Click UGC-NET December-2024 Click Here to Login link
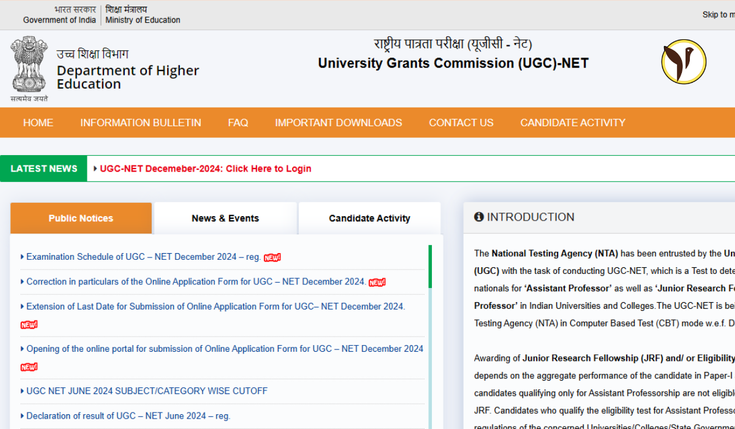The height and width of the screenshot is (429, 735). (x=205, y=169)
